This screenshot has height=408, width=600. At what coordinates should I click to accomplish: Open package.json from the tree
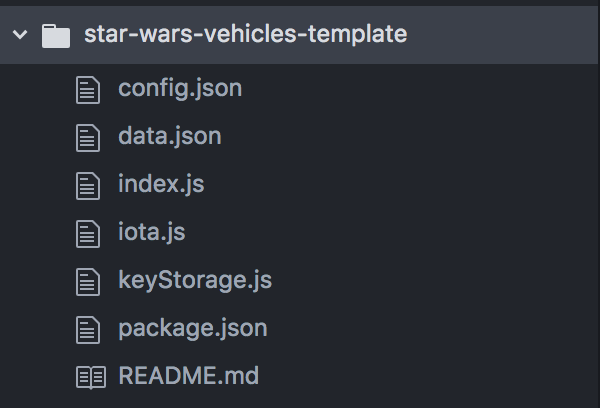192,329
